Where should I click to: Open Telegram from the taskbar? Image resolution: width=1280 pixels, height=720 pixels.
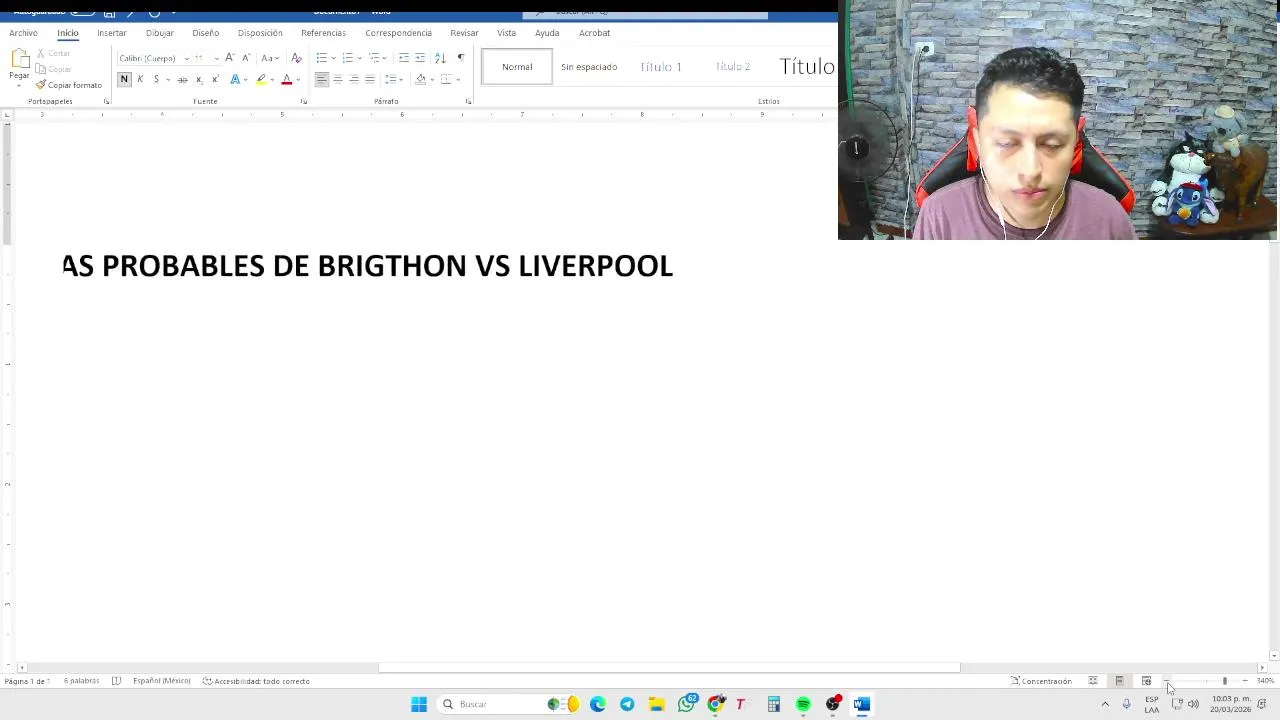(627, 704)
